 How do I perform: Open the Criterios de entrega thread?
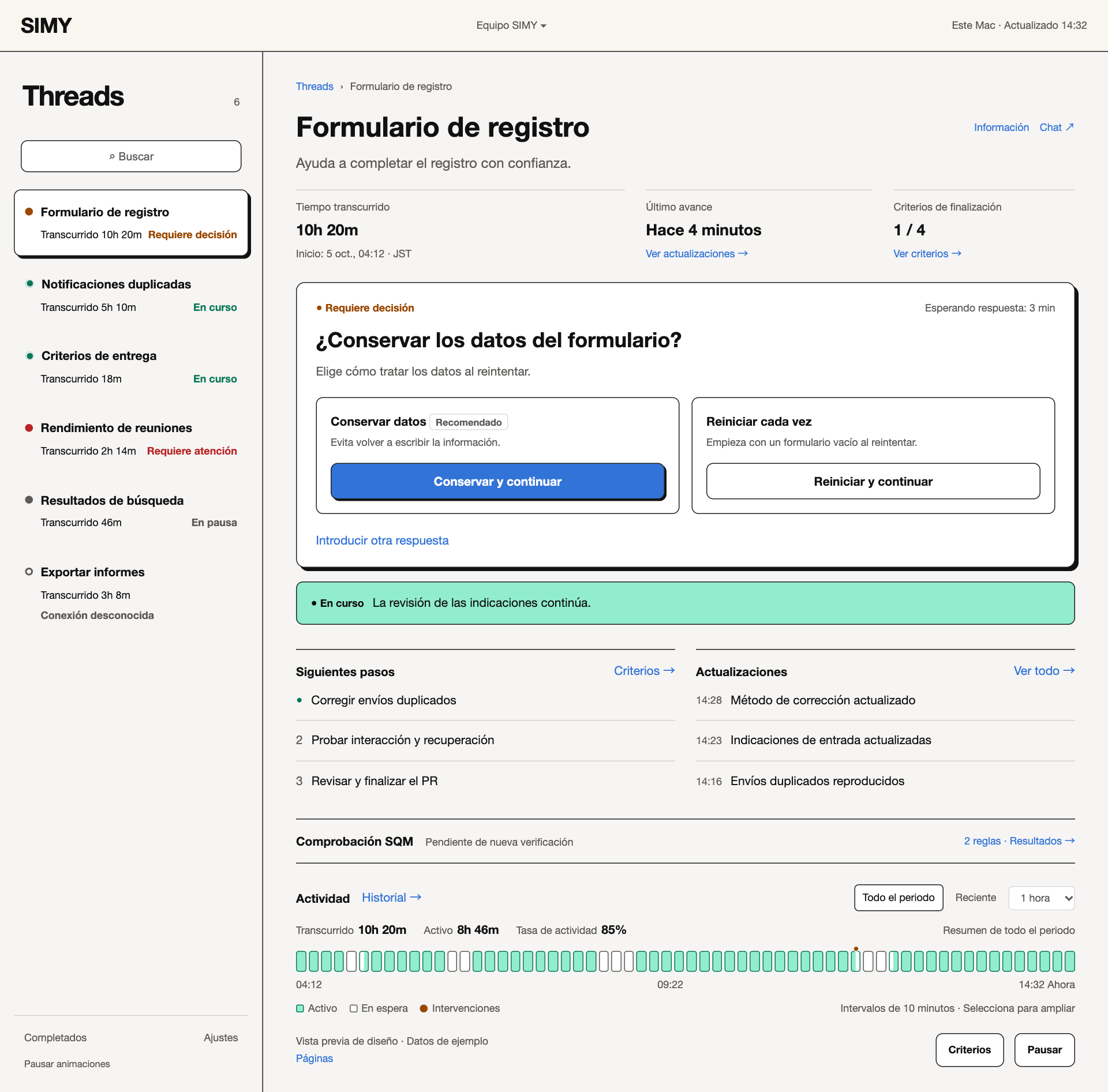pos(131,367)
